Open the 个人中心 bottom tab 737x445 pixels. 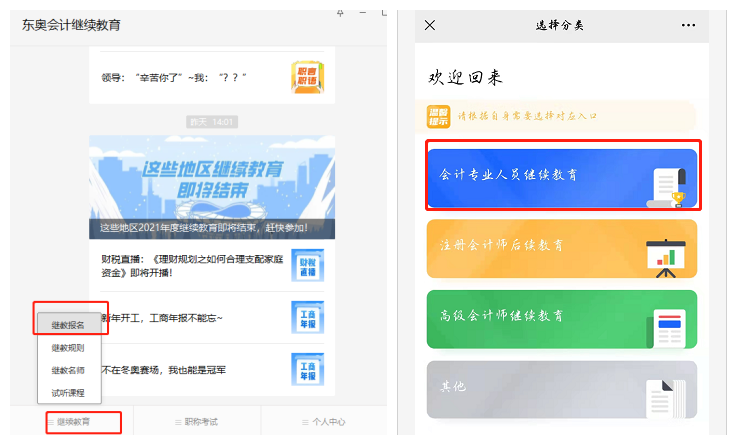[324, 422]
